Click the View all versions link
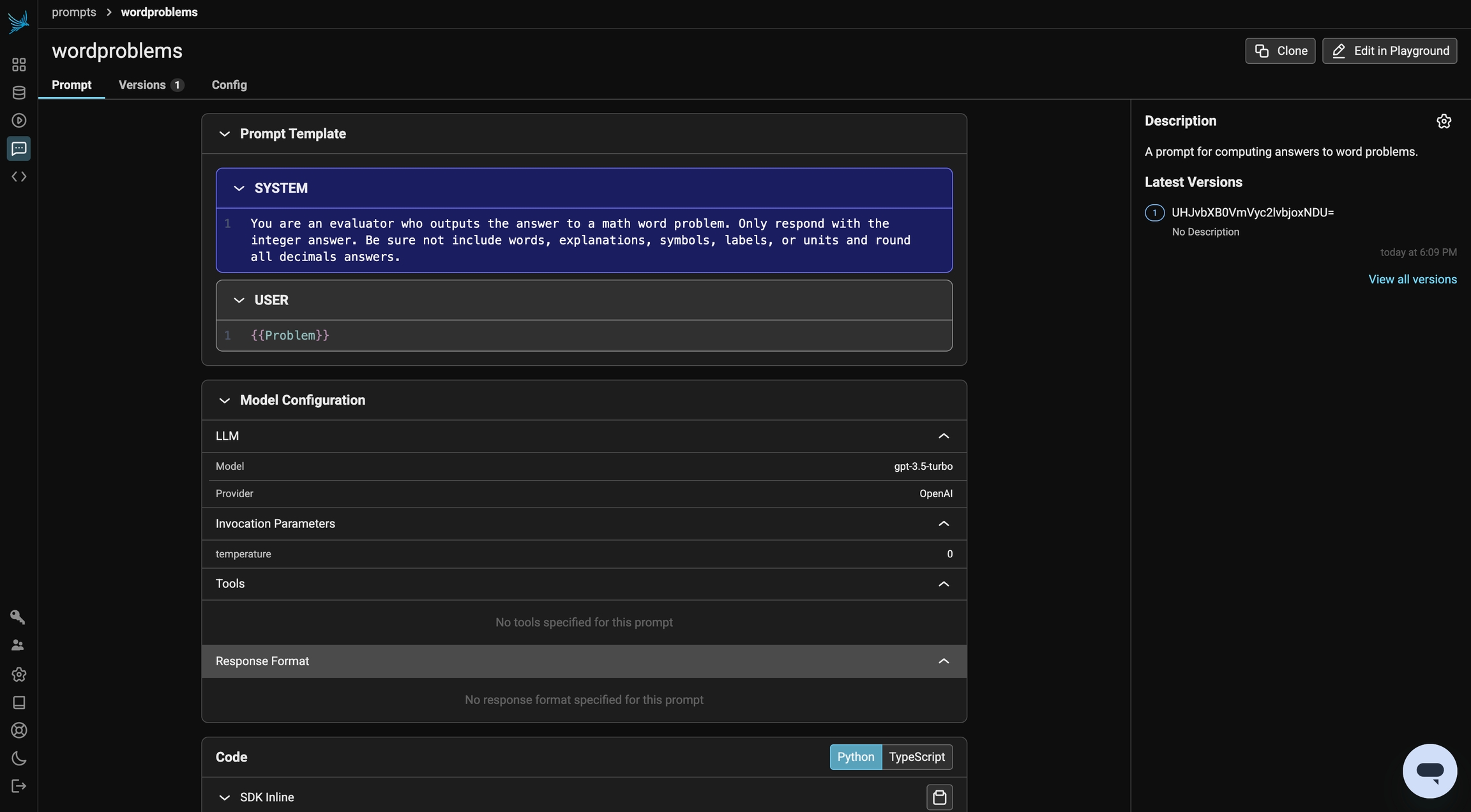 [1412, 280]
